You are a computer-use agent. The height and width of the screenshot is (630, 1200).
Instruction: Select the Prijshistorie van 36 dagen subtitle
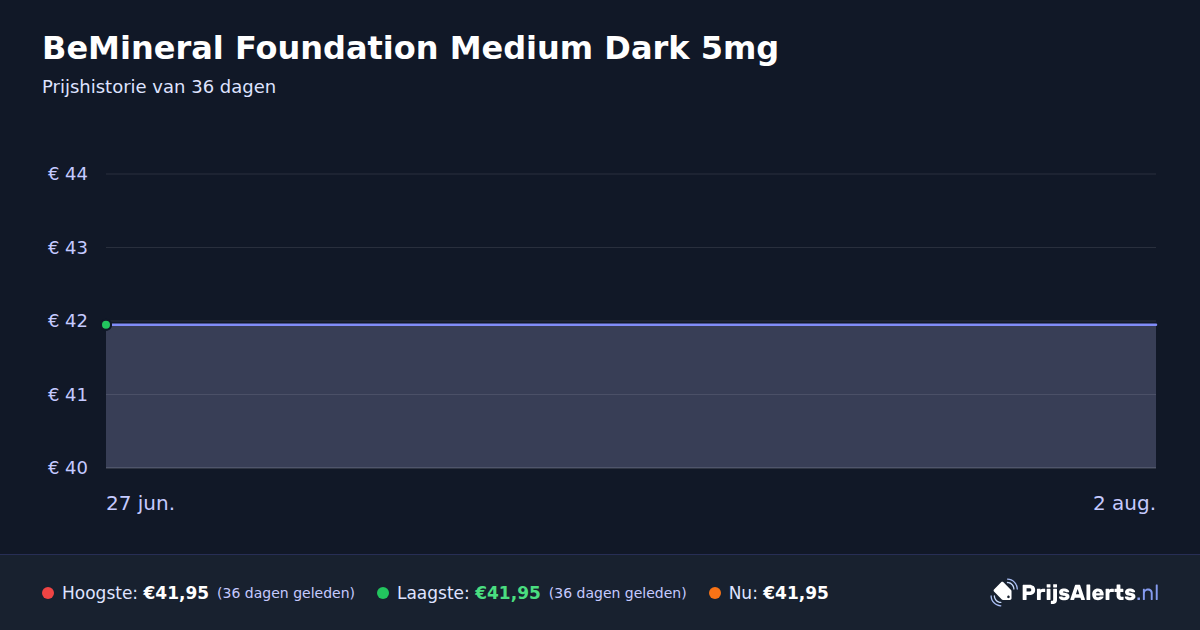[159, 87]
